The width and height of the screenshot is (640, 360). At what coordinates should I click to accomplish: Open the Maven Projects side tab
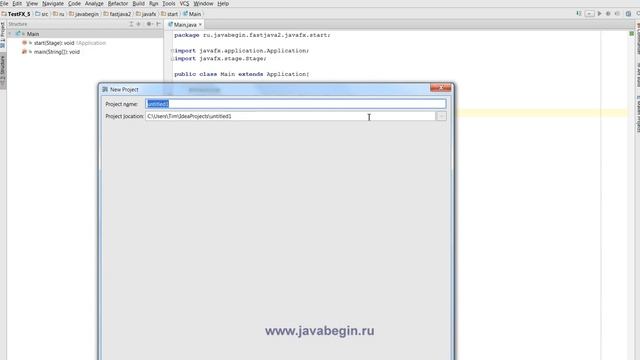click(638, 114)
